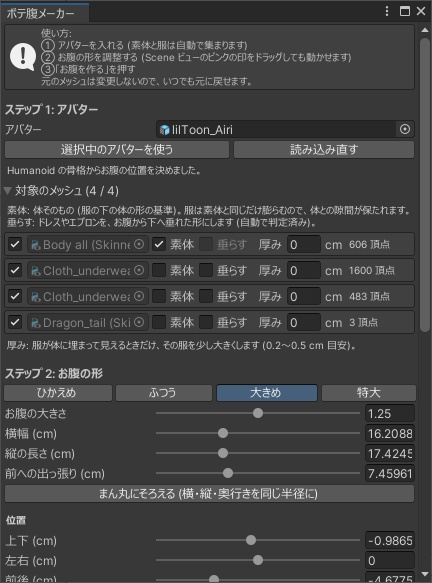Enable 垂らす for the 1600-vertex Cloth_underwear row
The width and height of the screenshot is (432, 583).
pos(206,270)
